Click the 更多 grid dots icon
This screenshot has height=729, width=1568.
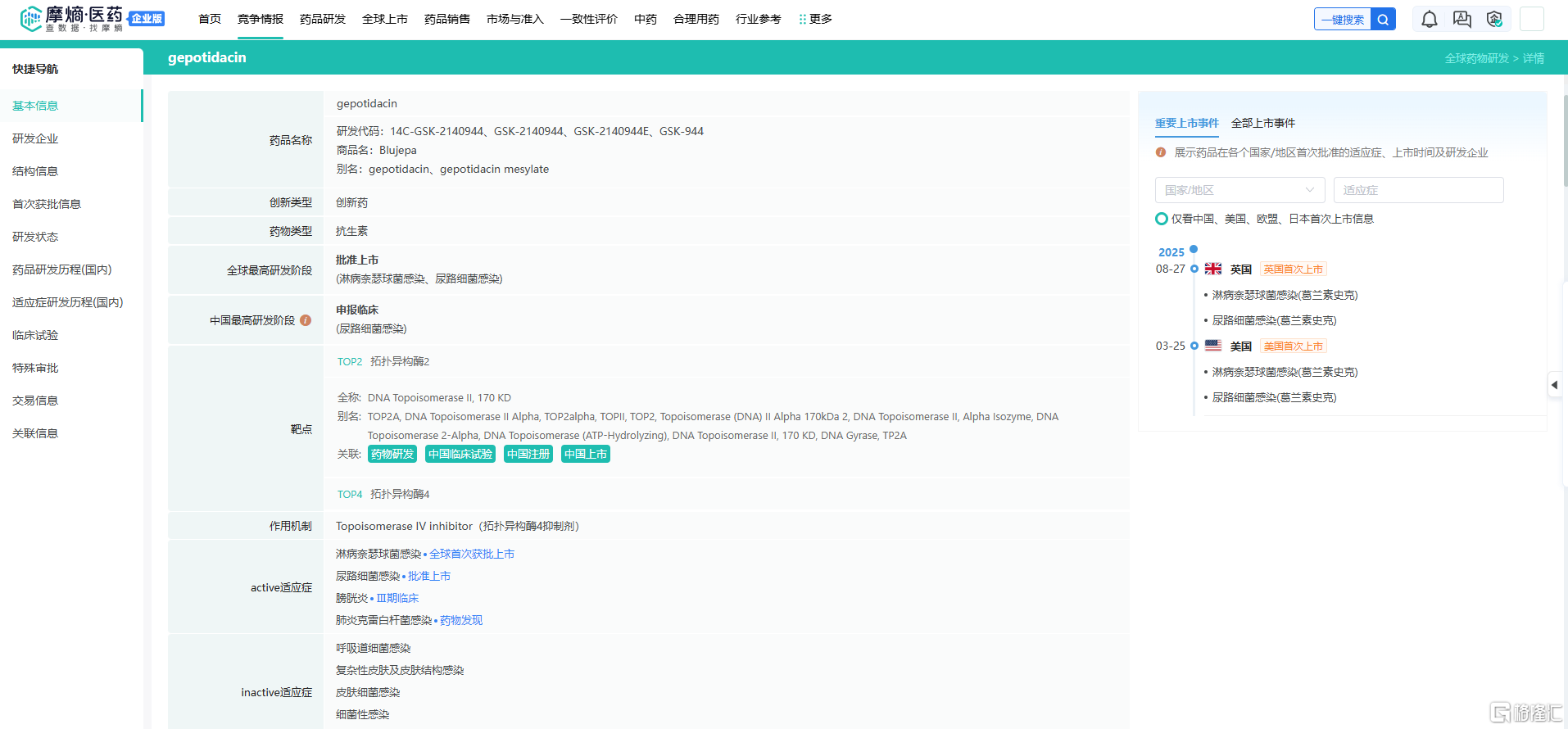coord(803,19)
